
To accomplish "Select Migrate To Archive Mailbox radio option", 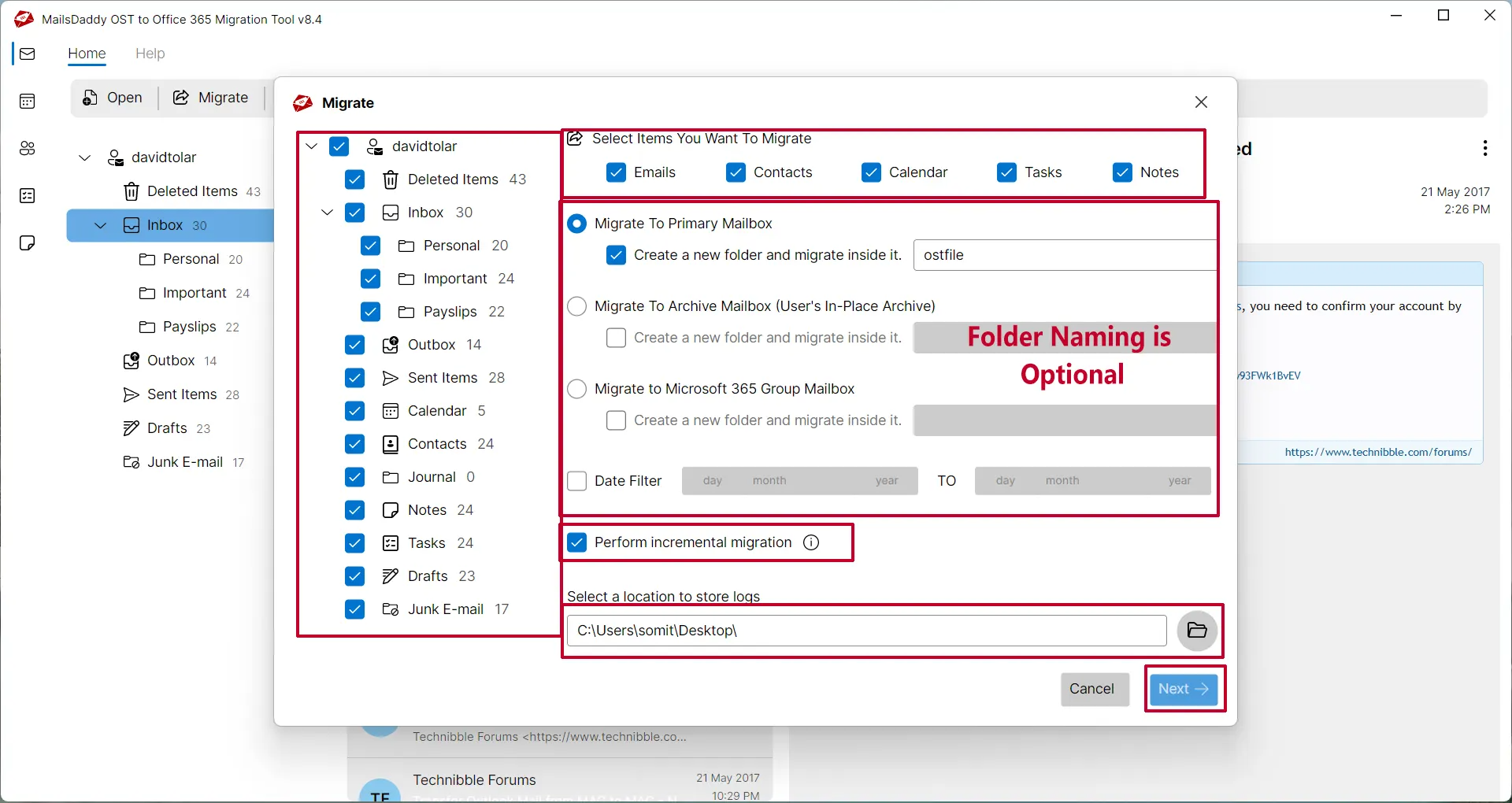I will click(x=577, y=306).
